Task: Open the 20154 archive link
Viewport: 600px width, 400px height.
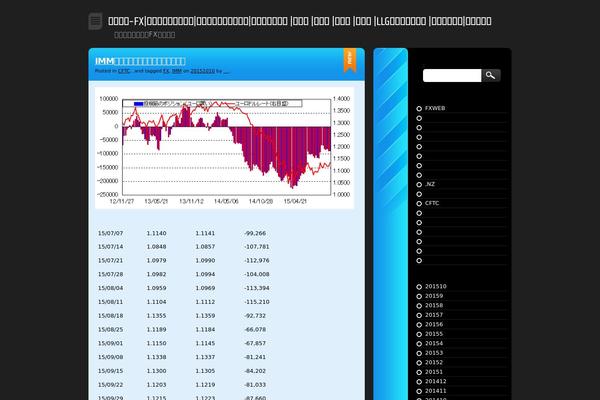Action: pyautogui.click(x=434, y=343)
